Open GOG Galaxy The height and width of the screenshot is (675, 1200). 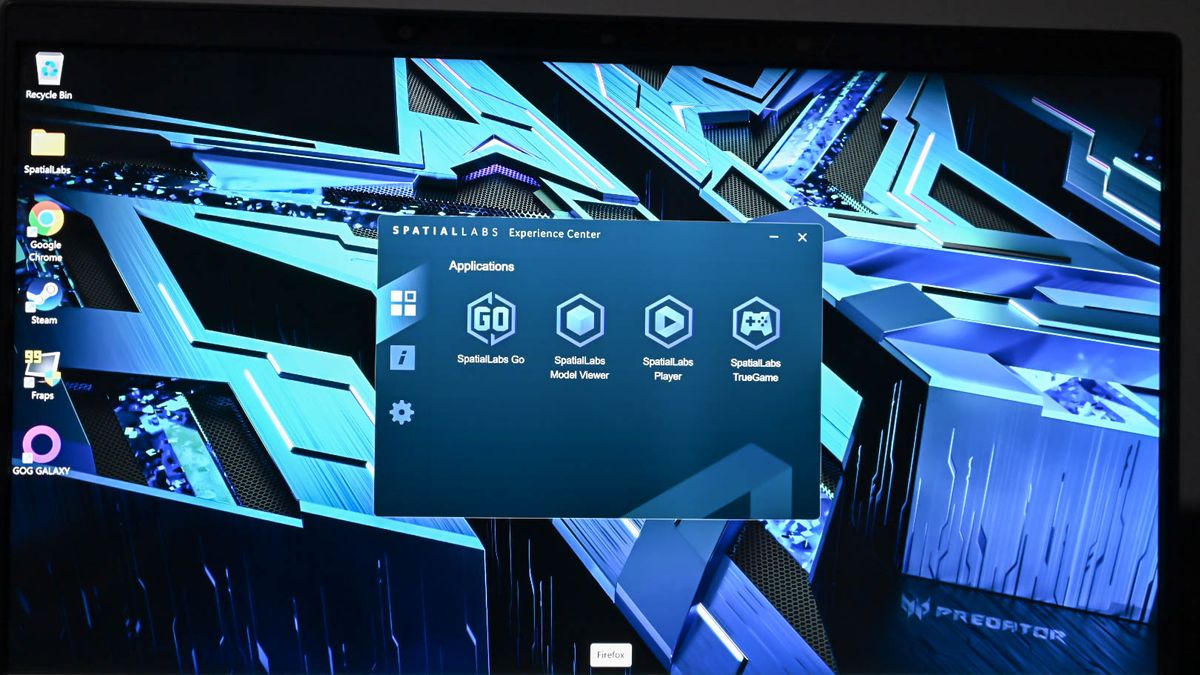(42, 442)
